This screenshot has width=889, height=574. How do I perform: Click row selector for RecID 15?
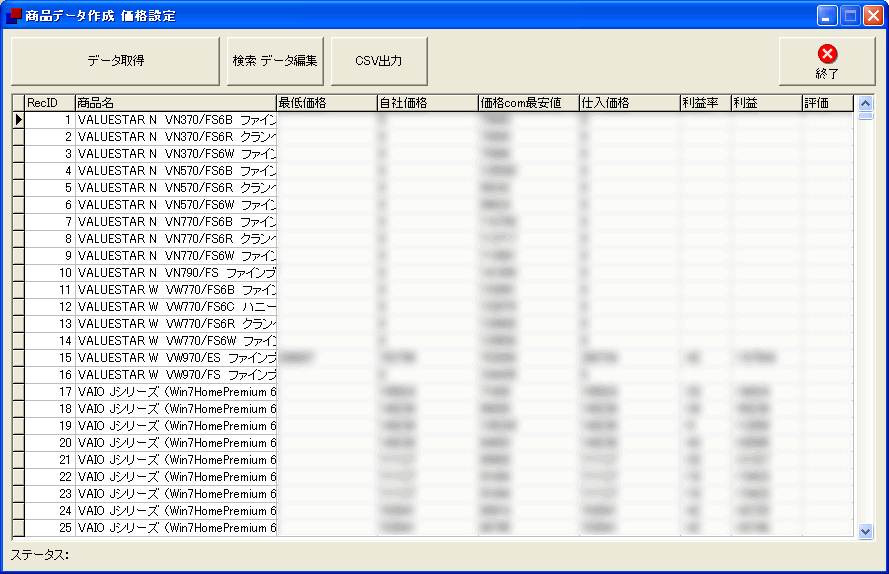click(x=19, y=358)
